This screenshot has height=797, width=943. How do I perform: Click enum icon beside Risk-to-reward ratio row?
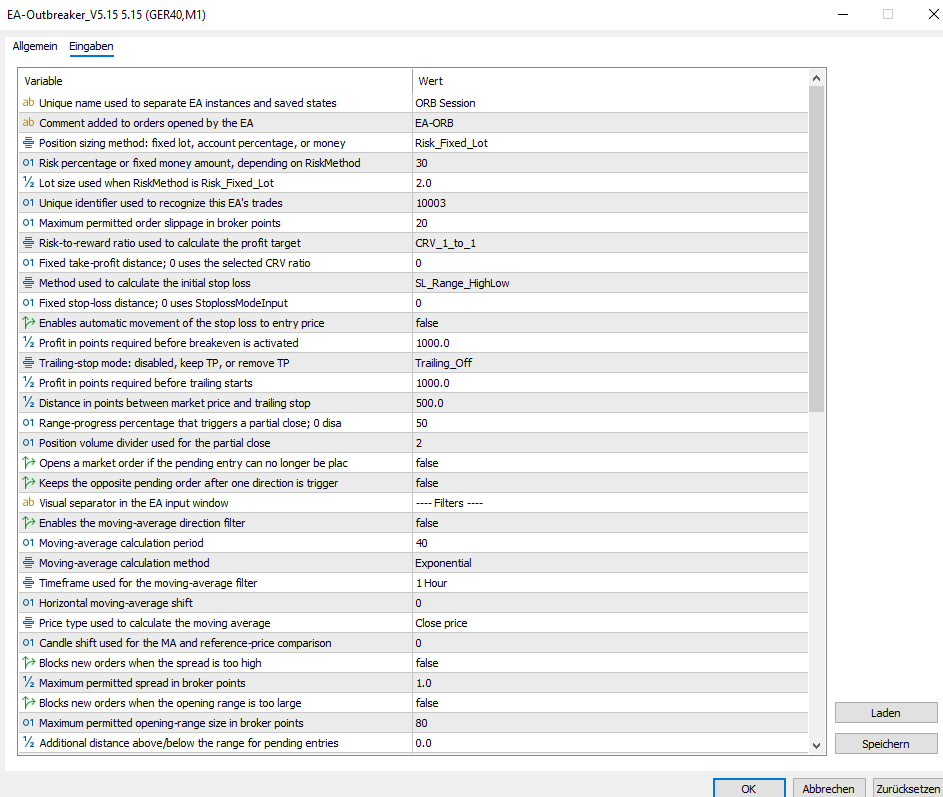28,242
